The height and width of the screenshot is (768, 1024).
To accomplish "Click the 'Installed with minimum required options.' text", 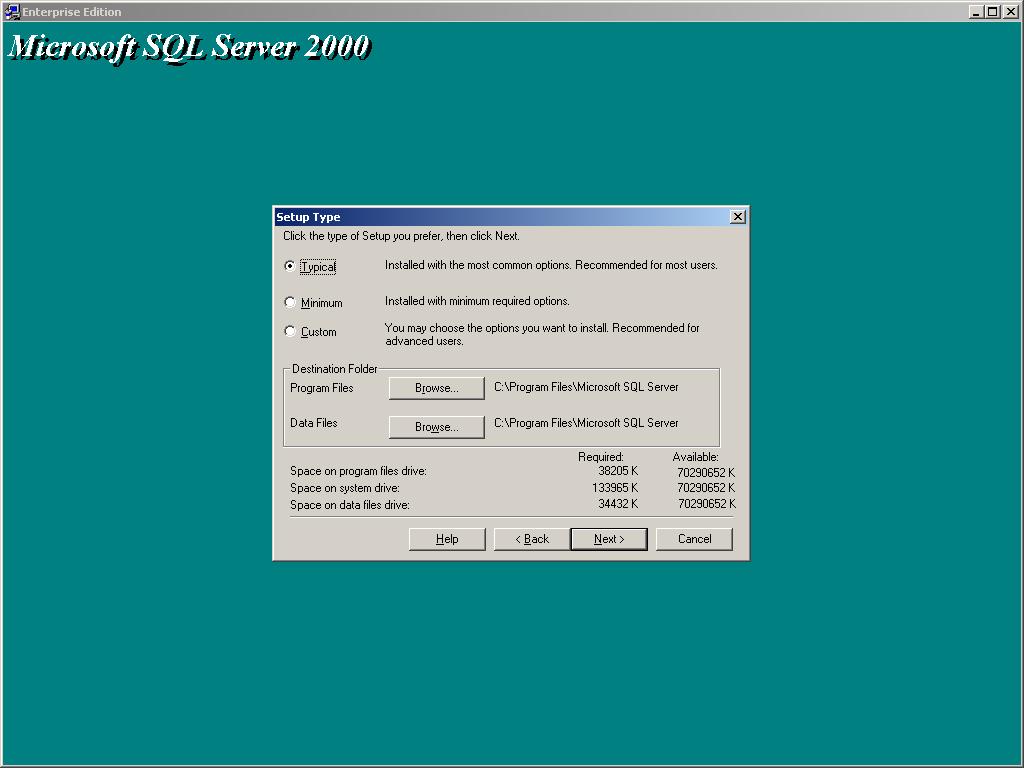I will [477, 301].
